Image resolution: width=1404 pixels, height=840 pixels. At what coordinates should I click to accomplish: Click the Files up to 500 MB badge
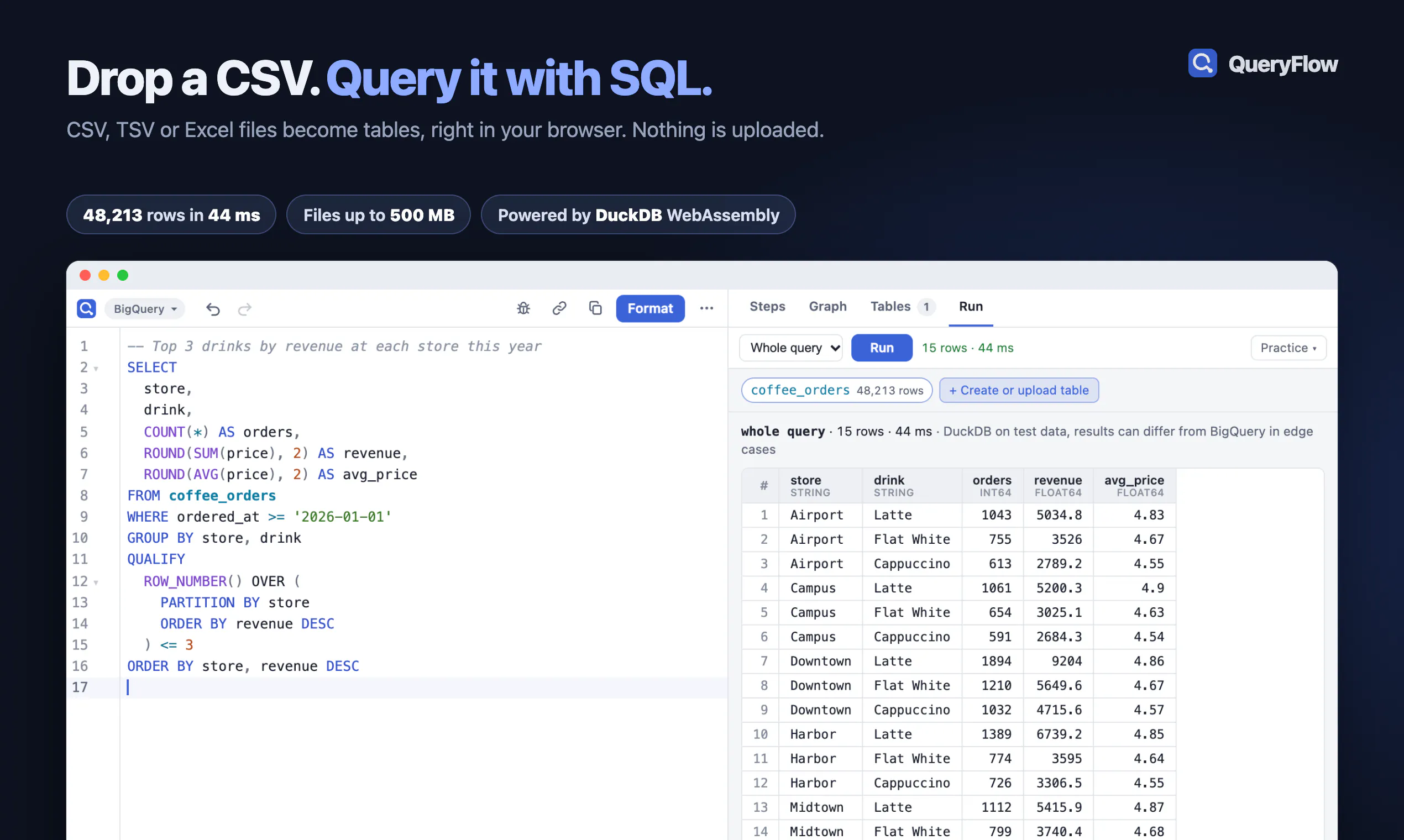tap(378, 214)
